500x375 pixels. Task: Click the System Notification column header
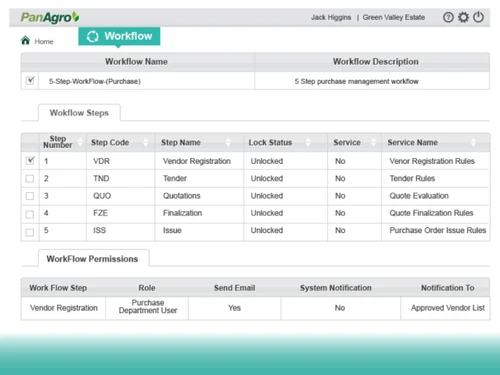(x=335, y=288)
